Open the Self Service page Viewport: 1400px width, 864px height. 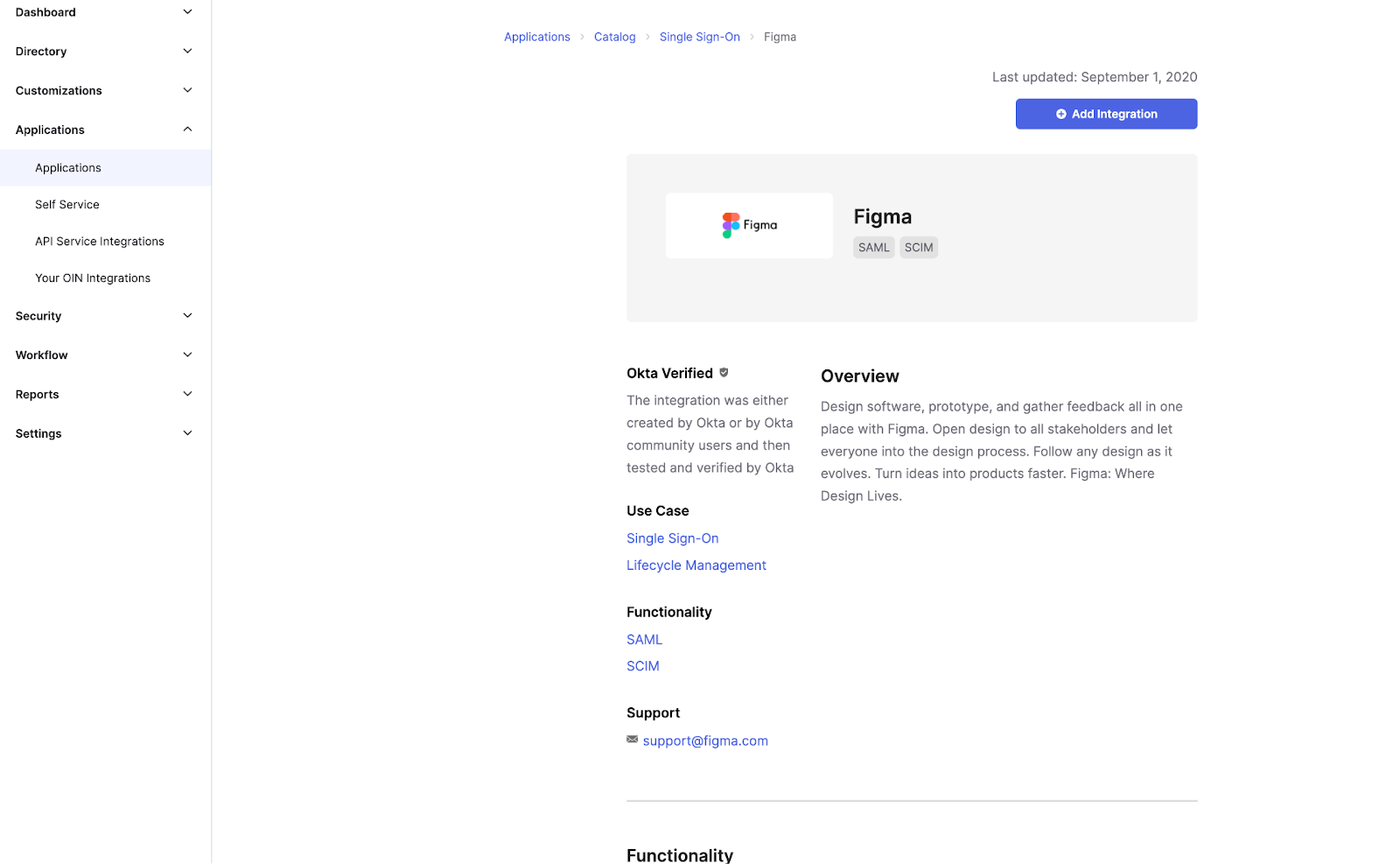pyautogui.click(x=66, y=204)
